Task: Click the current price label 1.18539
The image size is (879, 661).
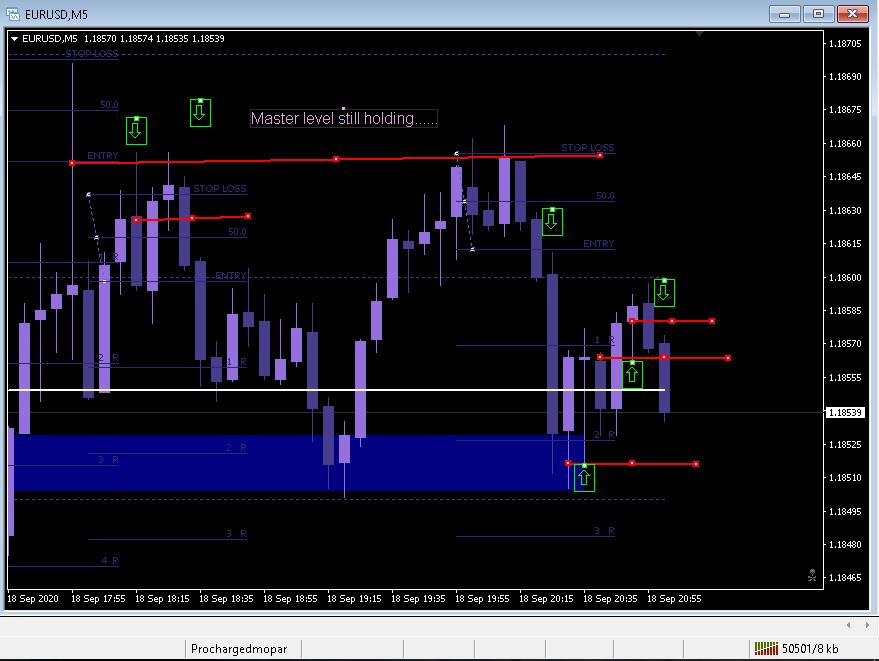Action: (x=845, y=413)
